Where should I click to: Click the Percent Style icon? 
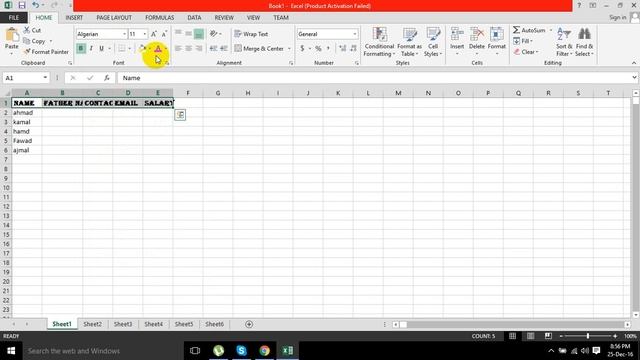(x=318, y=49)
